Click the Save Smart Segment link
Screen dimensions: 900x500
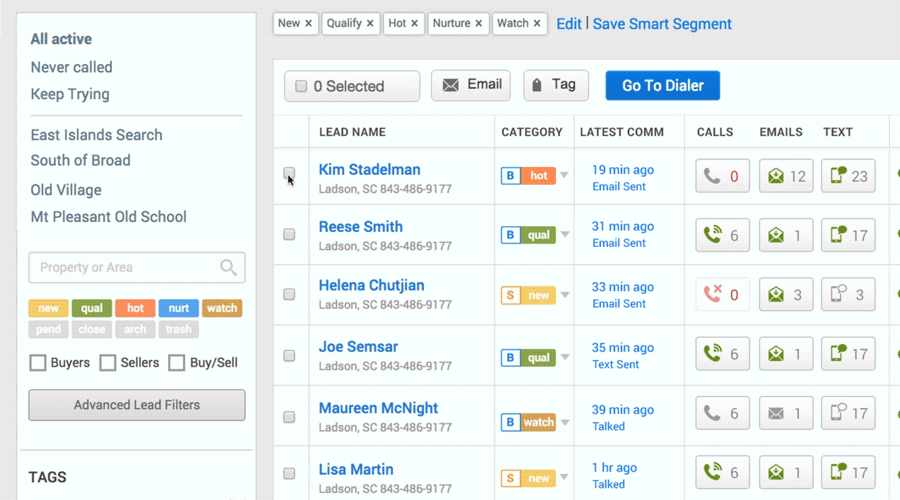point(662,24)
